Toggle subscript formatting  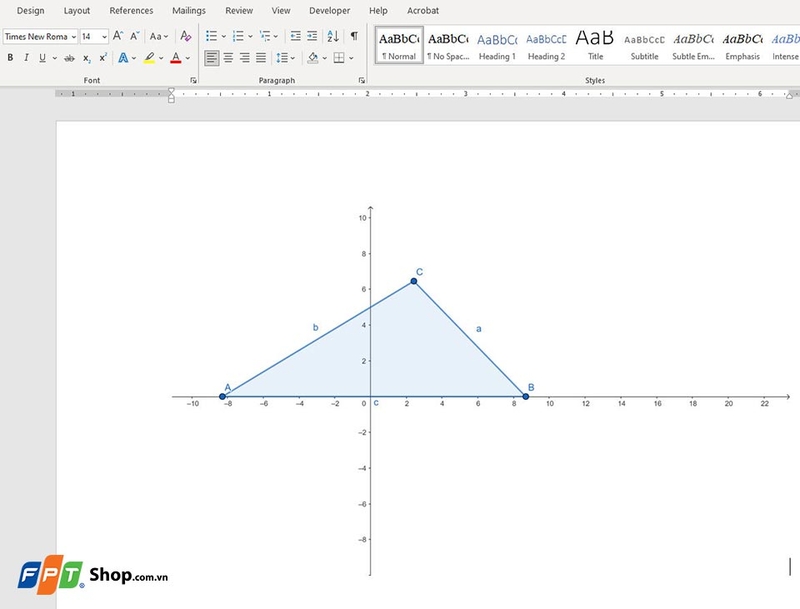(x=87, y=58)
